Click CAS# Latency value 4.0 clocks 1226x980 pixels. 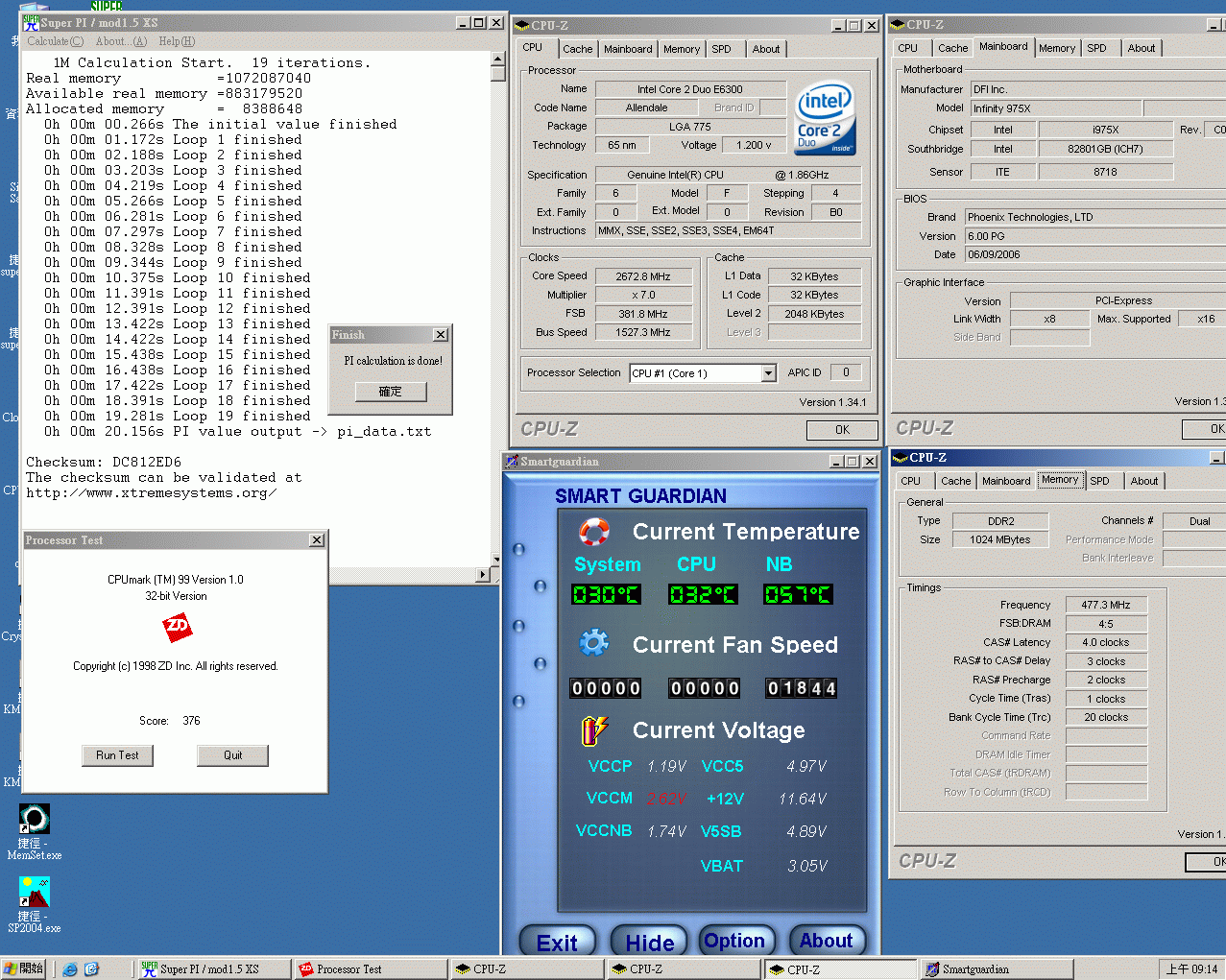click(x=1106, y=642)
